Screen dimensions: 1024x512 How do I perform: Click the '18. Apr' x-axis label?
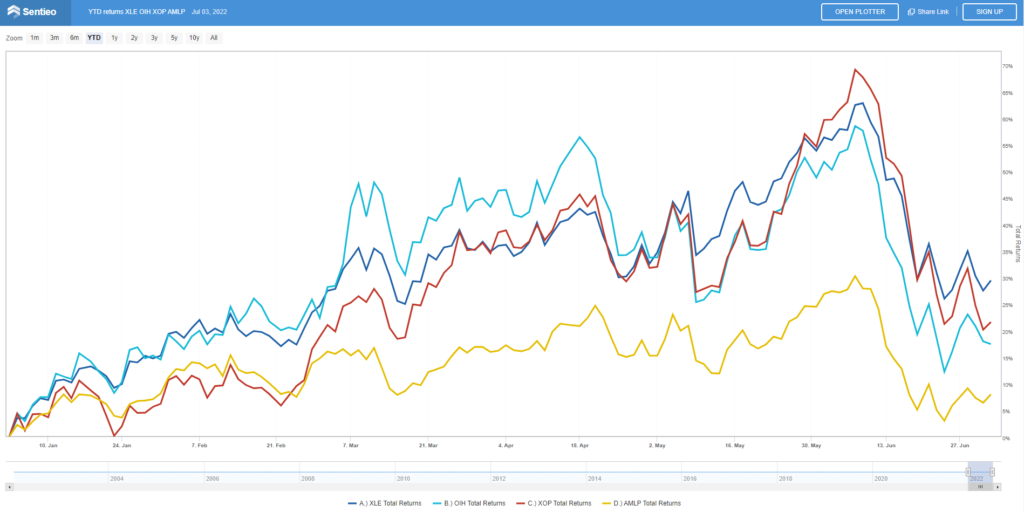[580, 445]
